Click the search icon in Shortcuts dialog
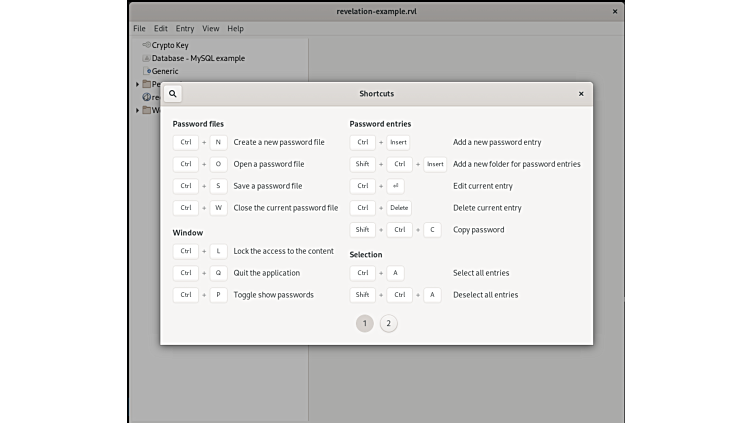 pyautogui.click(x=173, y=94)
